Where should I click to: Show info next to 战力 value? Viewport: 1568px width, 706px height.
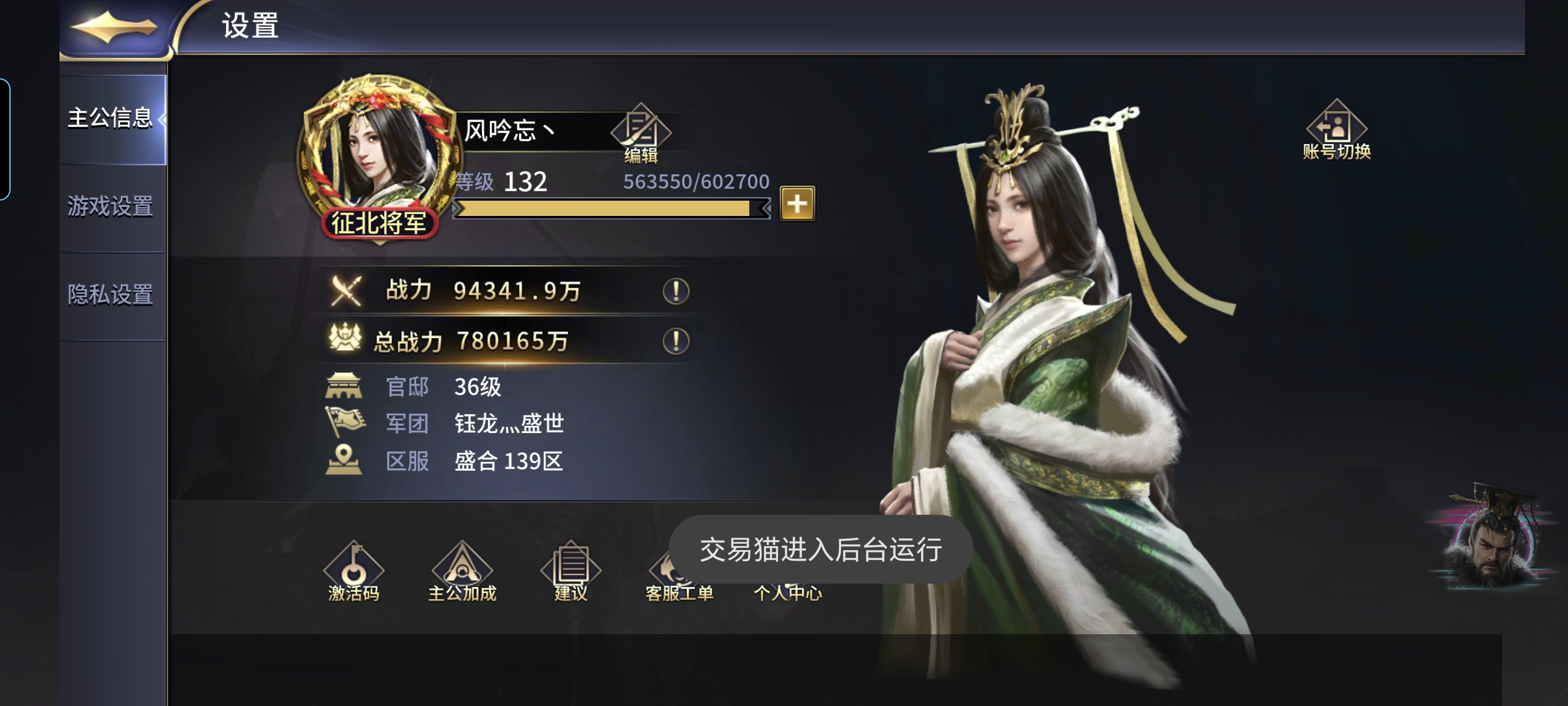676,292
